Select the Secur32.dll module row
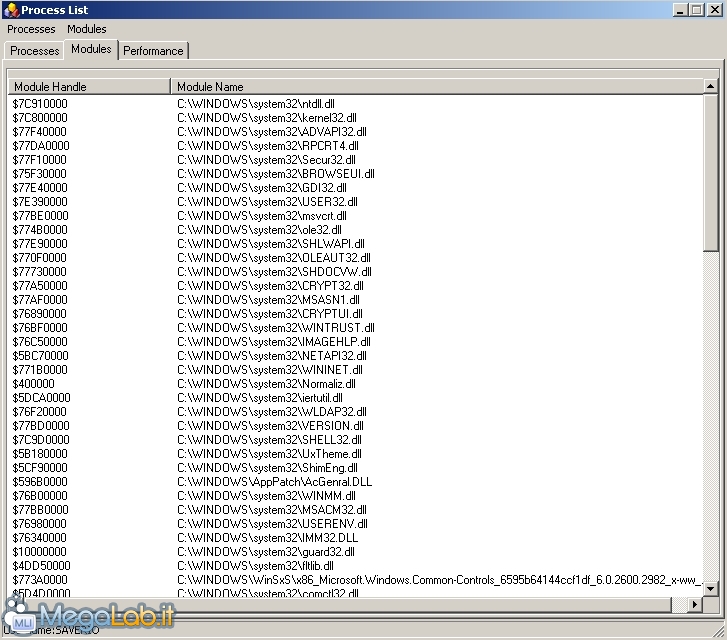This screenshot has height=640, width=727. tap(356, 160)
